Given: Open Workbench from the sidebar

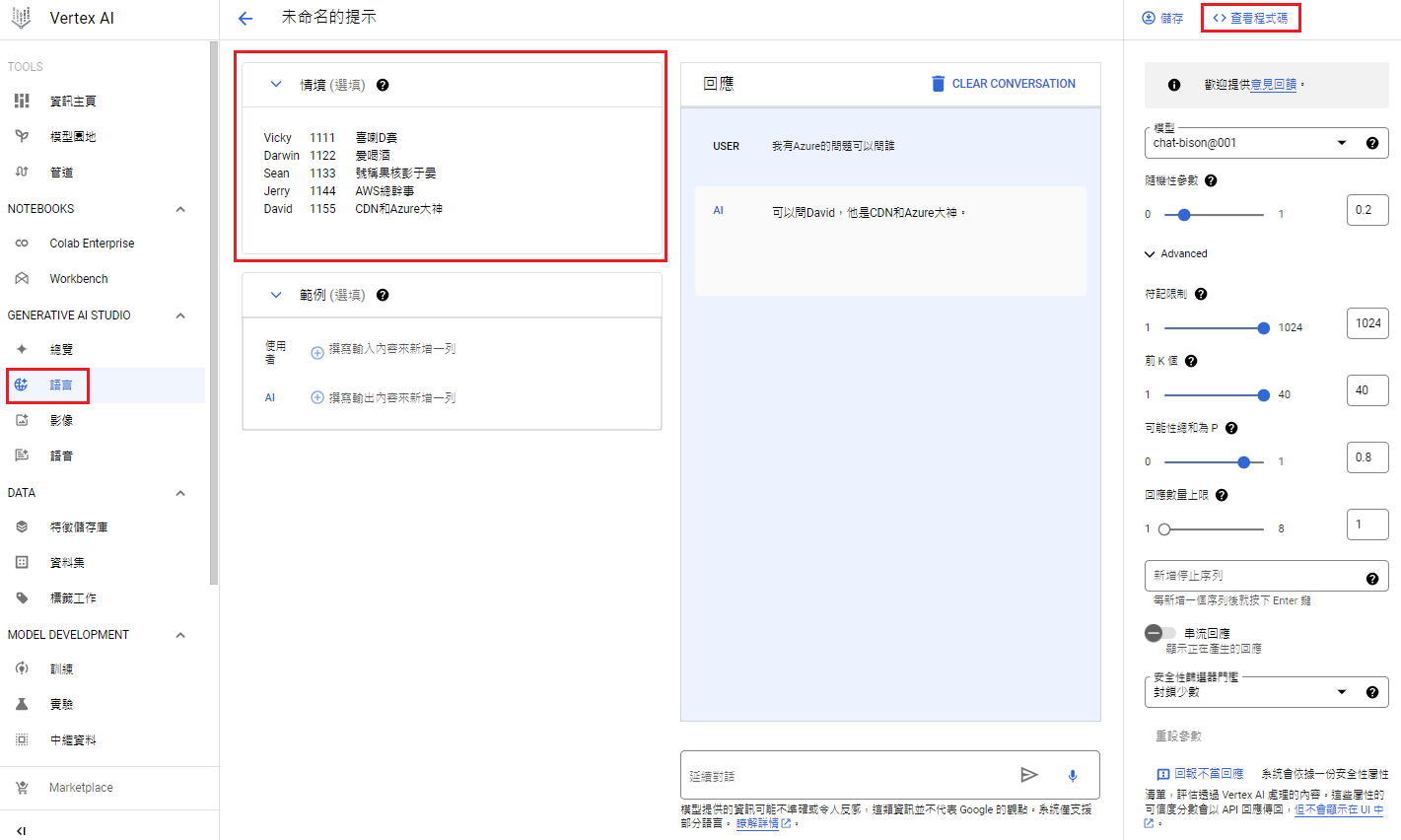Looking at the screenshot, I should point(79,279).
